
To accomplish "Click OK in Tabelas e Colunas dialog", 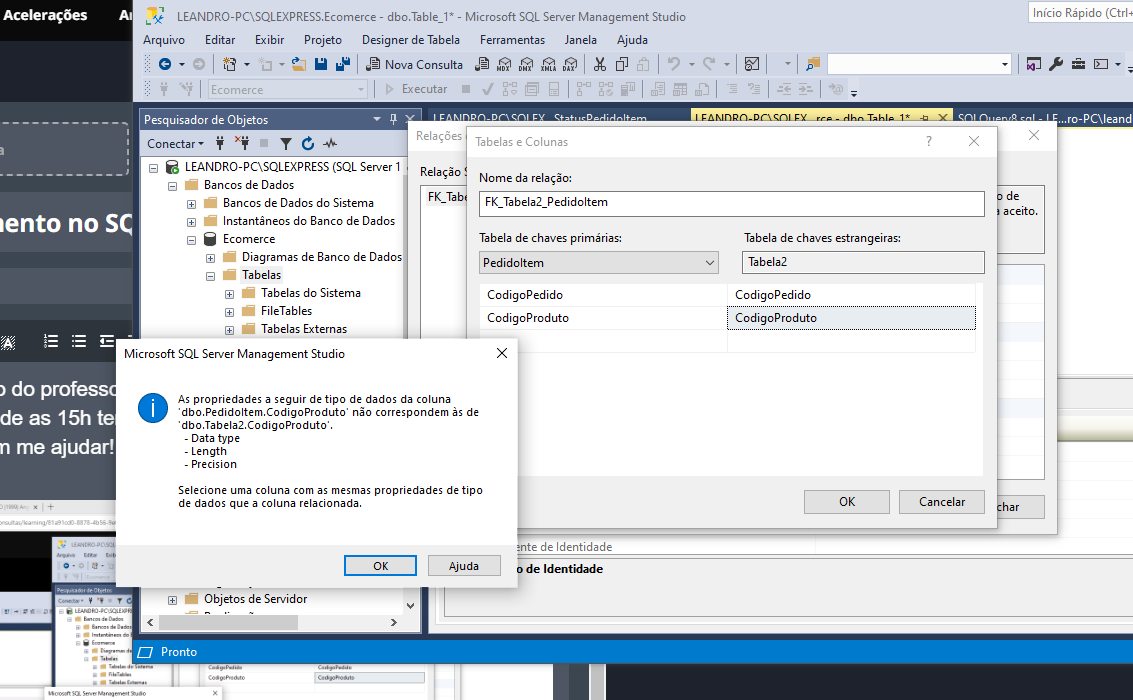I will click(x=847, y=501).
